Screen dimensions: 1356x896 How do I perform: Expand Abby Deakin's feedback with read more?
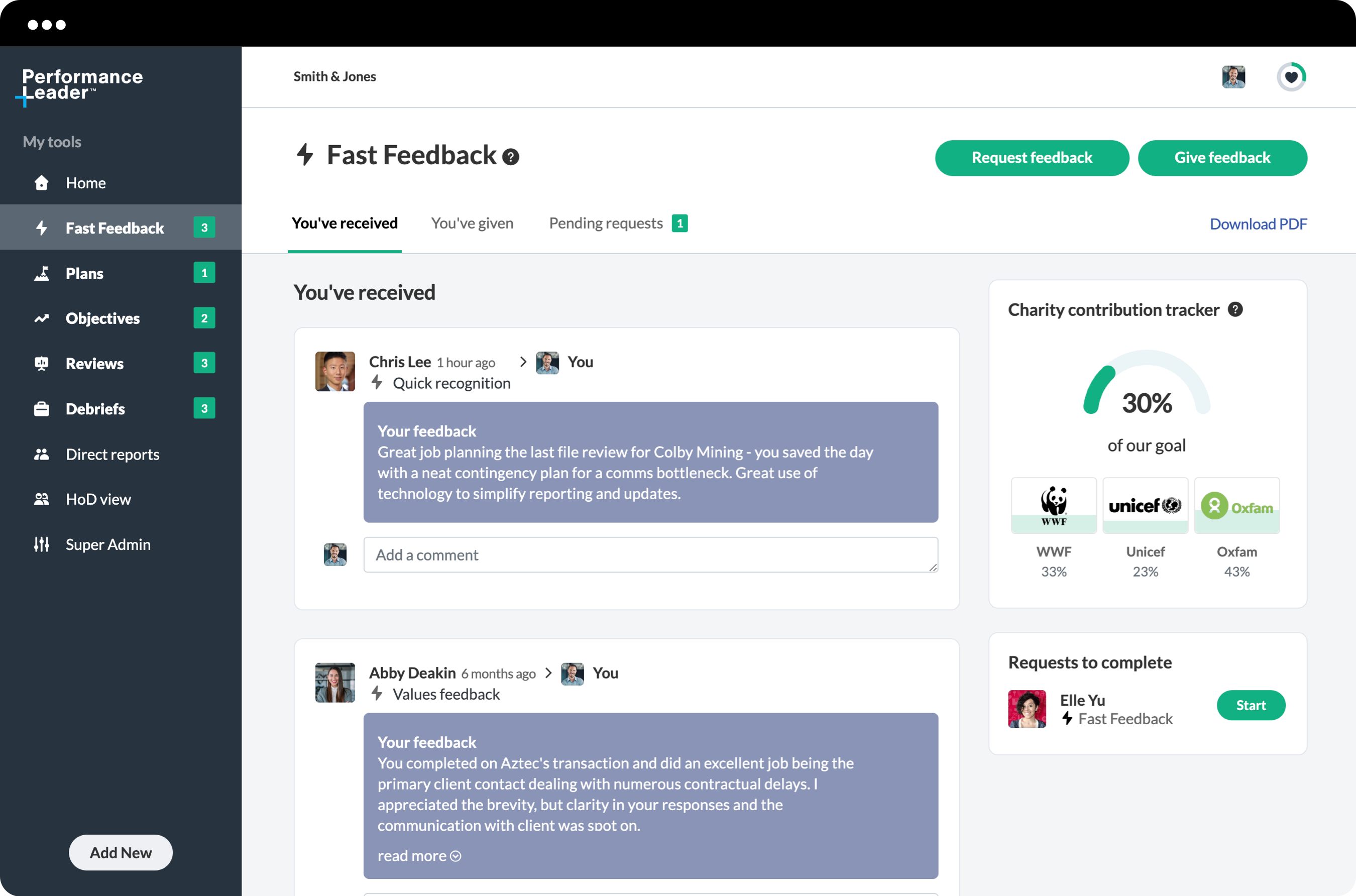[419, 855]
